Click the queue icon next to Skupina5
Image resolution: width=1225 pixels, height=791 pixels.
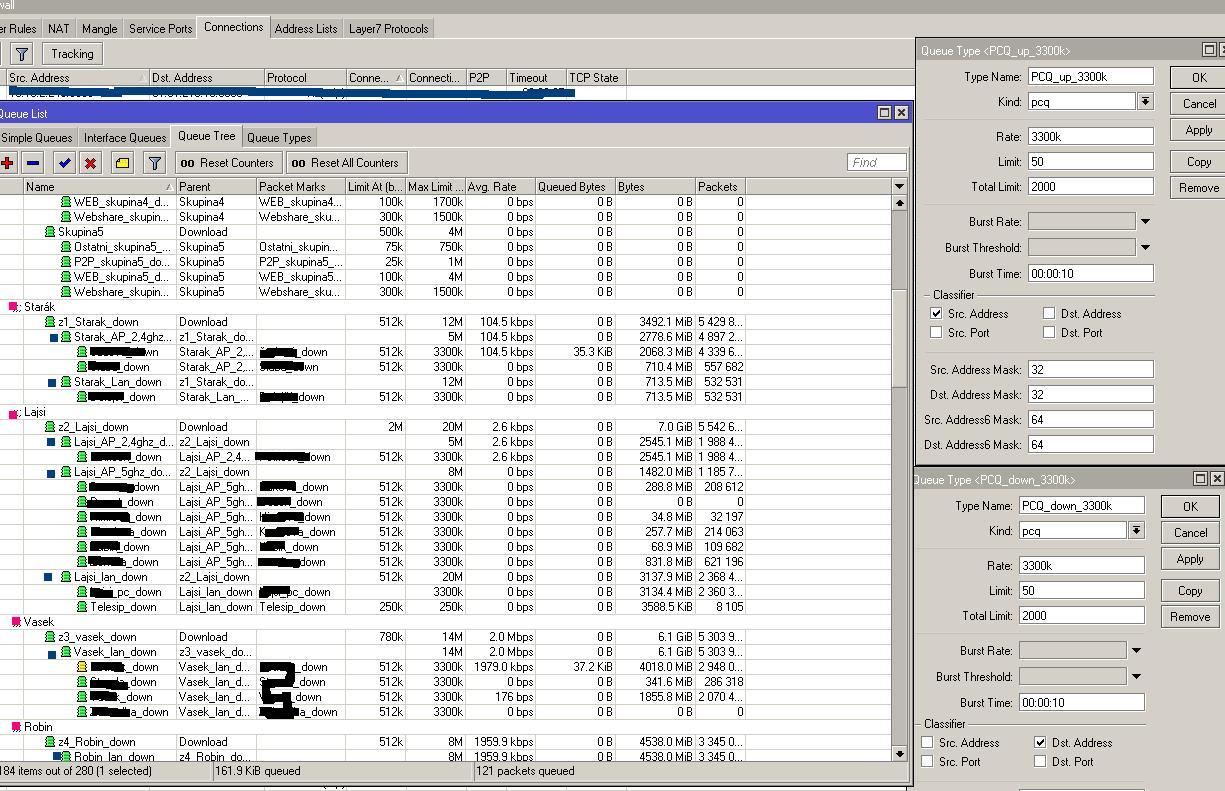pyautogui.click(x=50, y=232)
